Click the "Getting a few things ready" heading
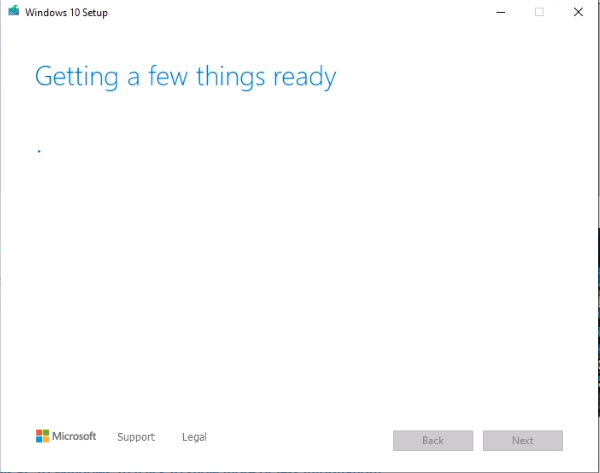Viewport: 600px width, 473px height. [x=185, y=77]
